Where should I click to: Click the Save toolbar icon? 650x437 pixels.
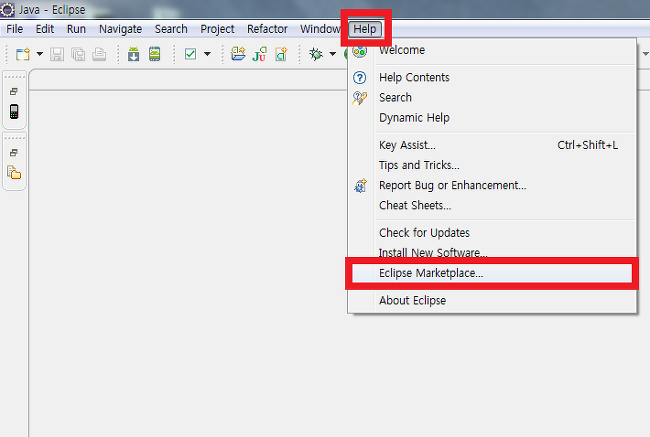(57, 54)
